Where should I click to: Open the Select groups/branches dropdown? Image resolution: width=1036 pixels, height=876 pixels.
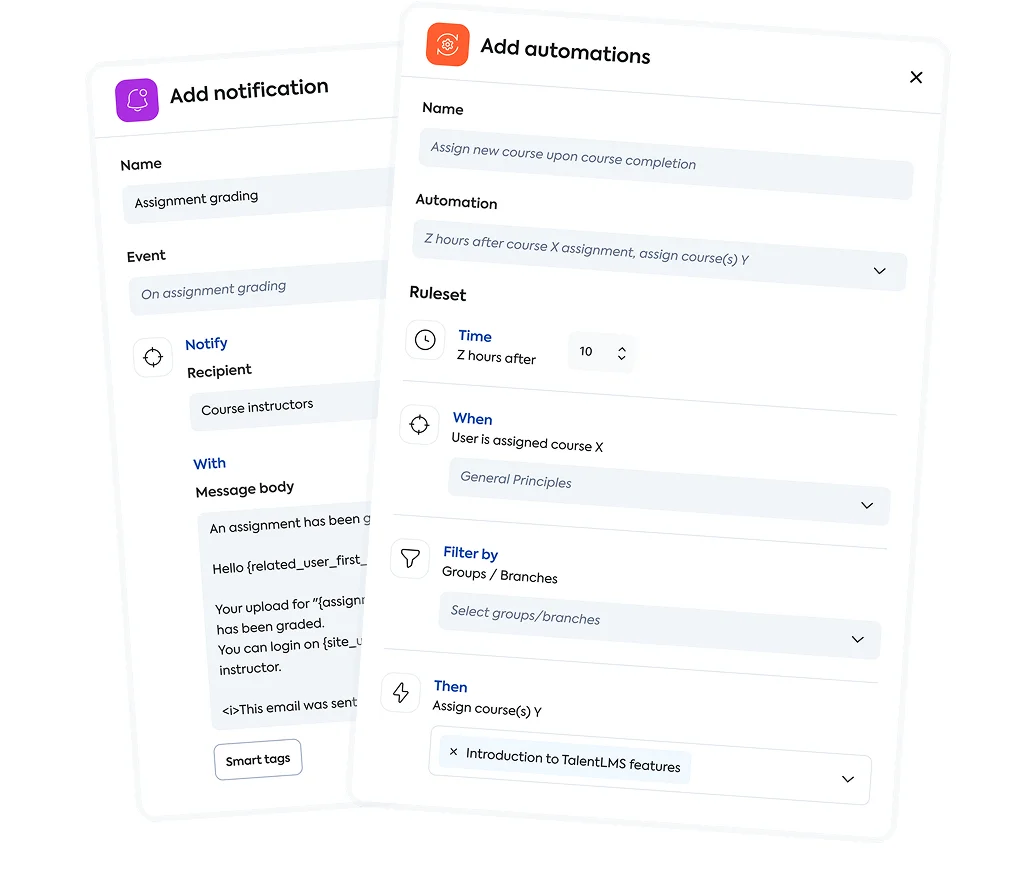tap(857, 640)
